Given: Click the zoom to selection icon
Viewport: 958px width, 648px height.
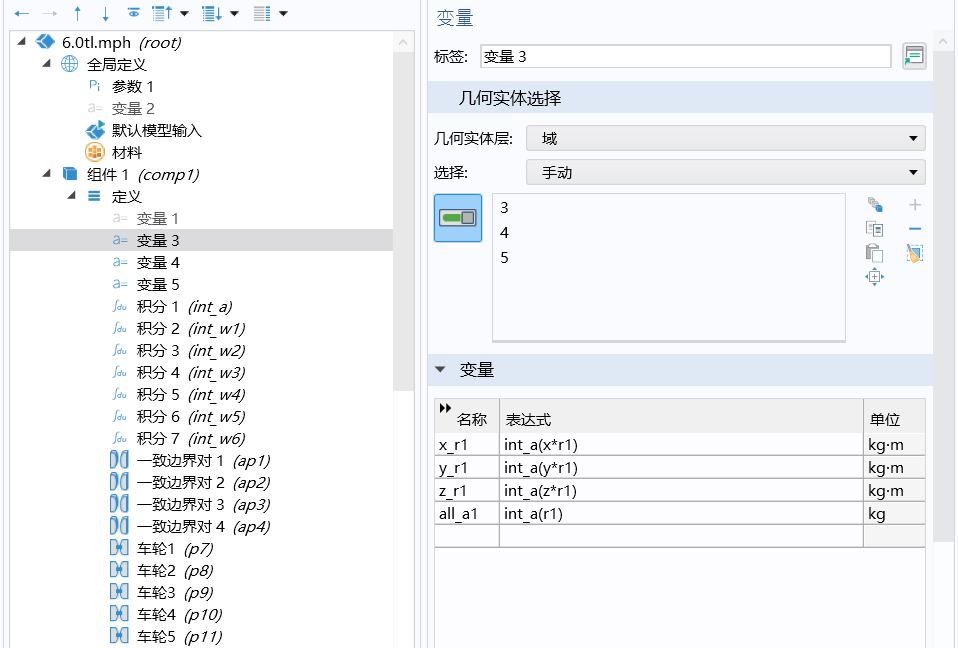Looking at the screenshot, I should (874, 277).
